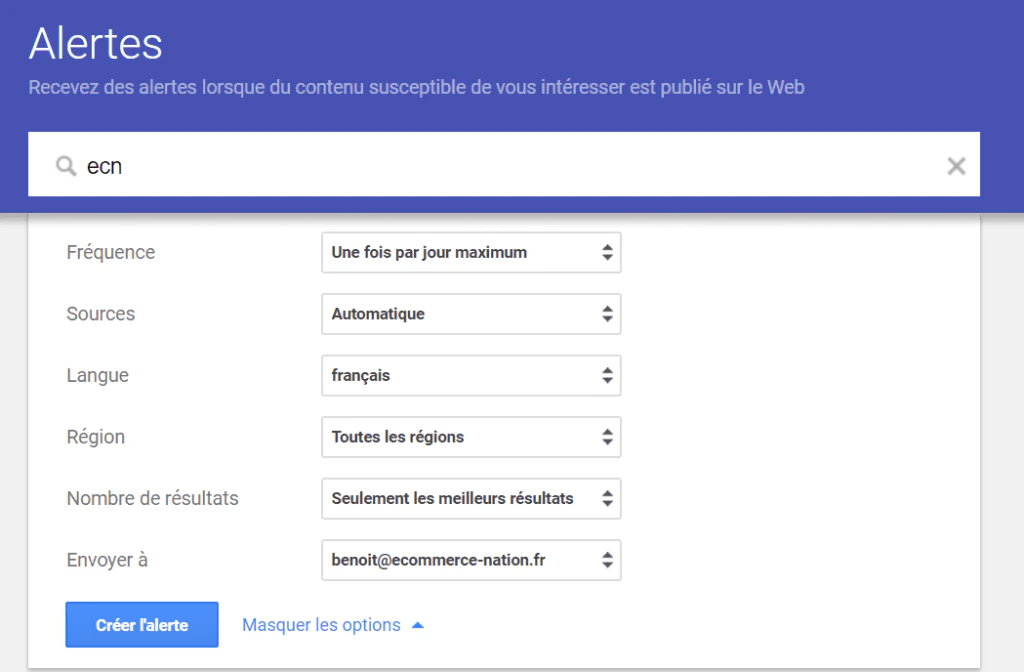Image resolution: width=1024 pixels, height=672 pixels.
Task: Open the 'français' language dropdown
Action: [471, 375]
